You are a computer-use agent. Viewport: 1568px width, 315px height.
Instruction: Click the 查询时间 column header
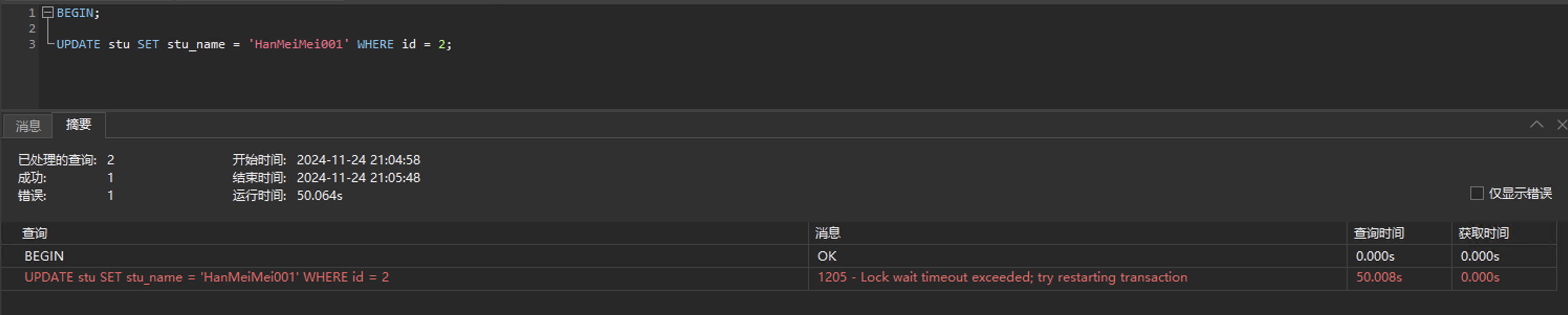tap(1379, 233)
